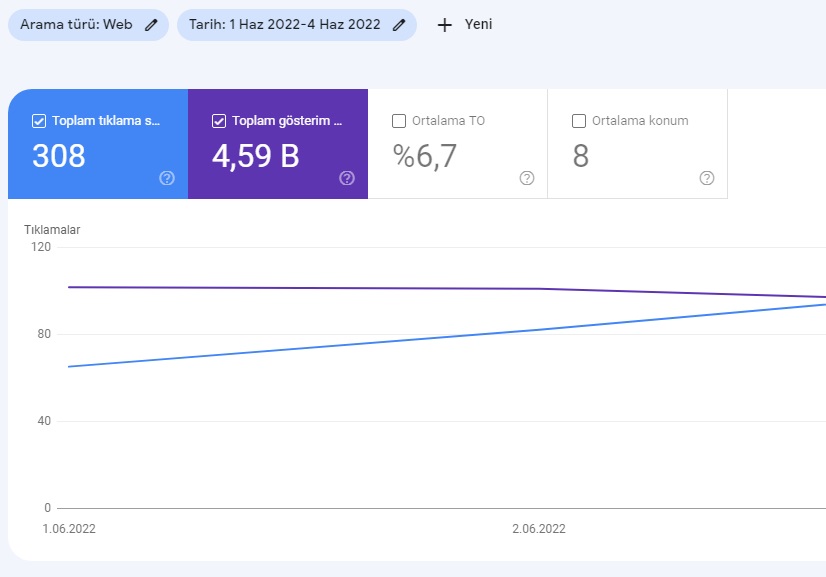Open help icon on Ortalama TO card
Viewport: 826px width, 577px height.
527,178
